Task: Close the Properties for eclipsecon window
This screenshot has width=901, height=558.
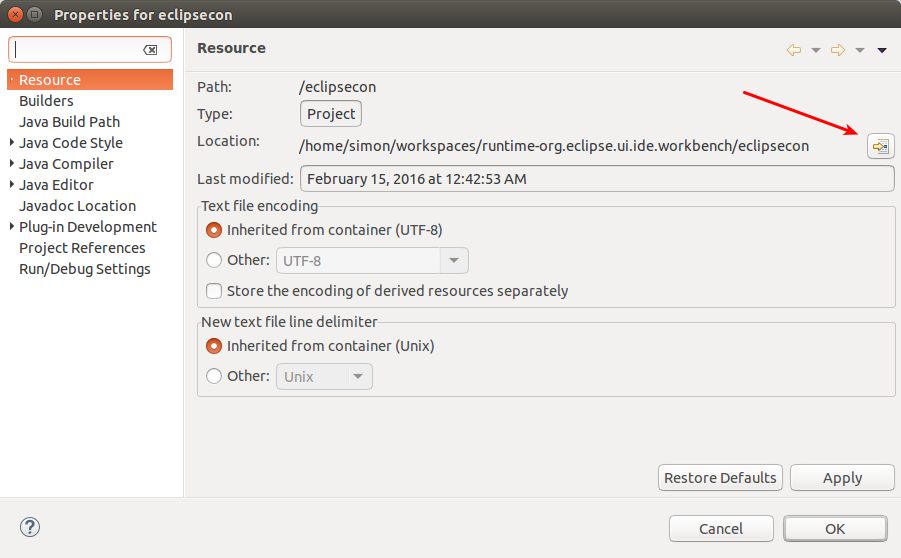Action: pos(16,14)
